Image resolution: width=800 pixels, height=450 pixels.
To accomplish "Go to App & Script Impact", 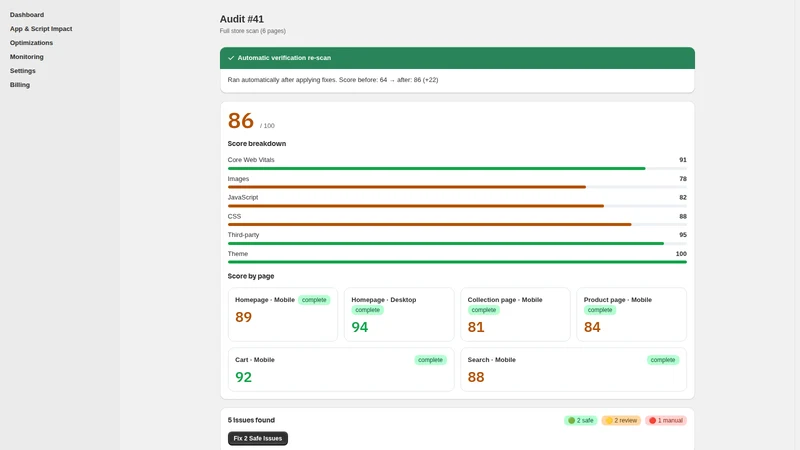I will click(x=41, y=29).
